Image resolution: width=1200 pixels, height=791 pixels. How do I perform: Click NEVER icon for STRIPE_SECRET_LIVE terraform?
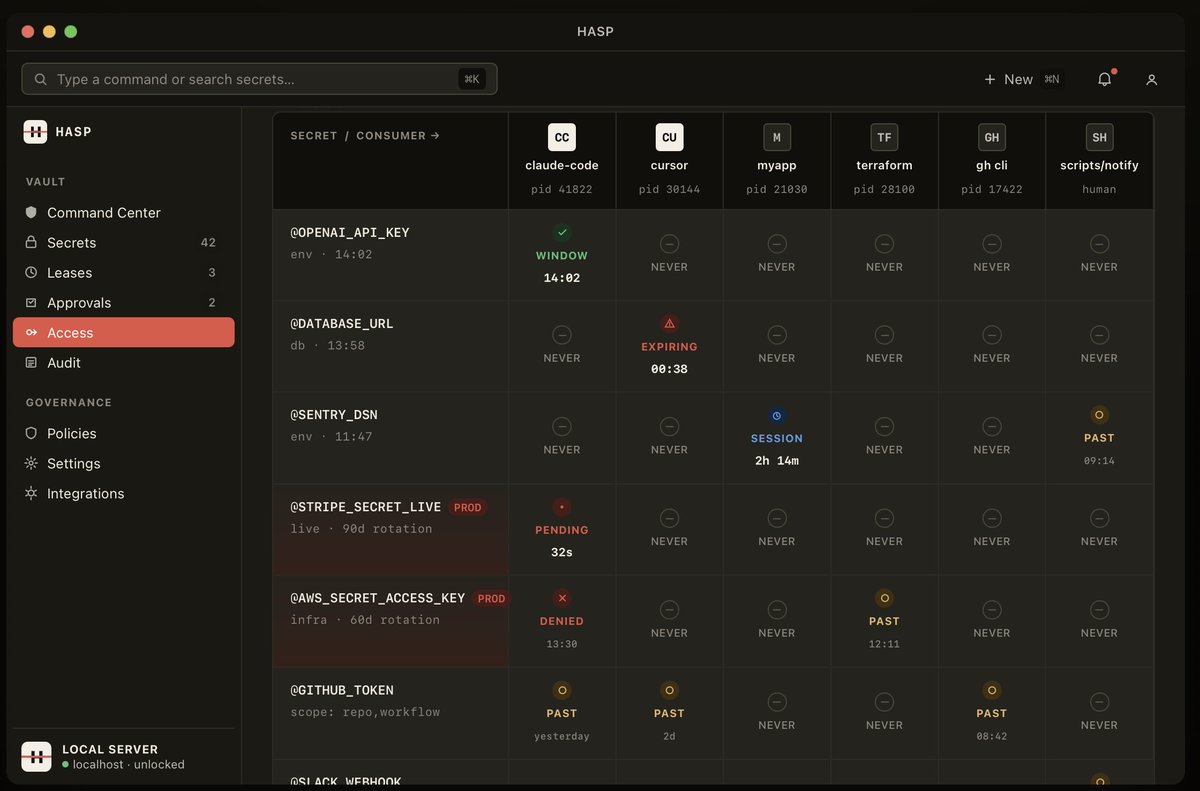[x=884, y=518]
